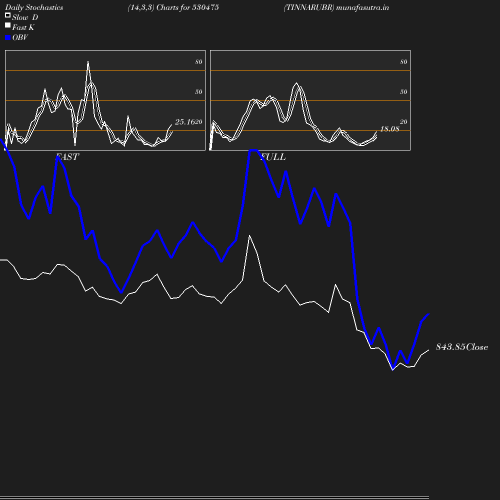Click the 18.08 value in FULL chart
The width and height of the screenshot is (500, 500).
click(390, 129)
